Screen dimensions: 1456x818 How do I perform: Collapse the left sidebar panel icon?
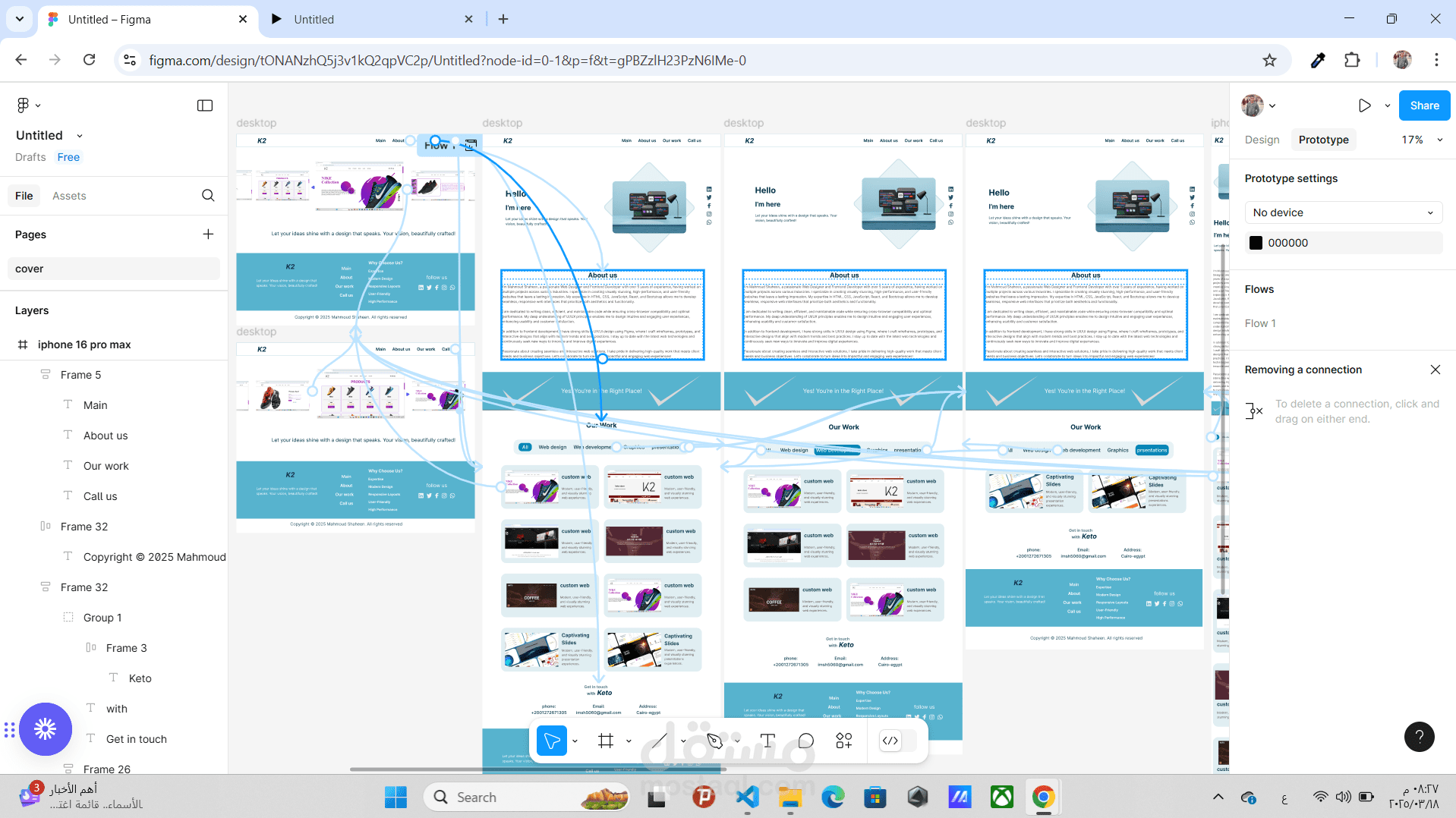(x=205, y=105)
